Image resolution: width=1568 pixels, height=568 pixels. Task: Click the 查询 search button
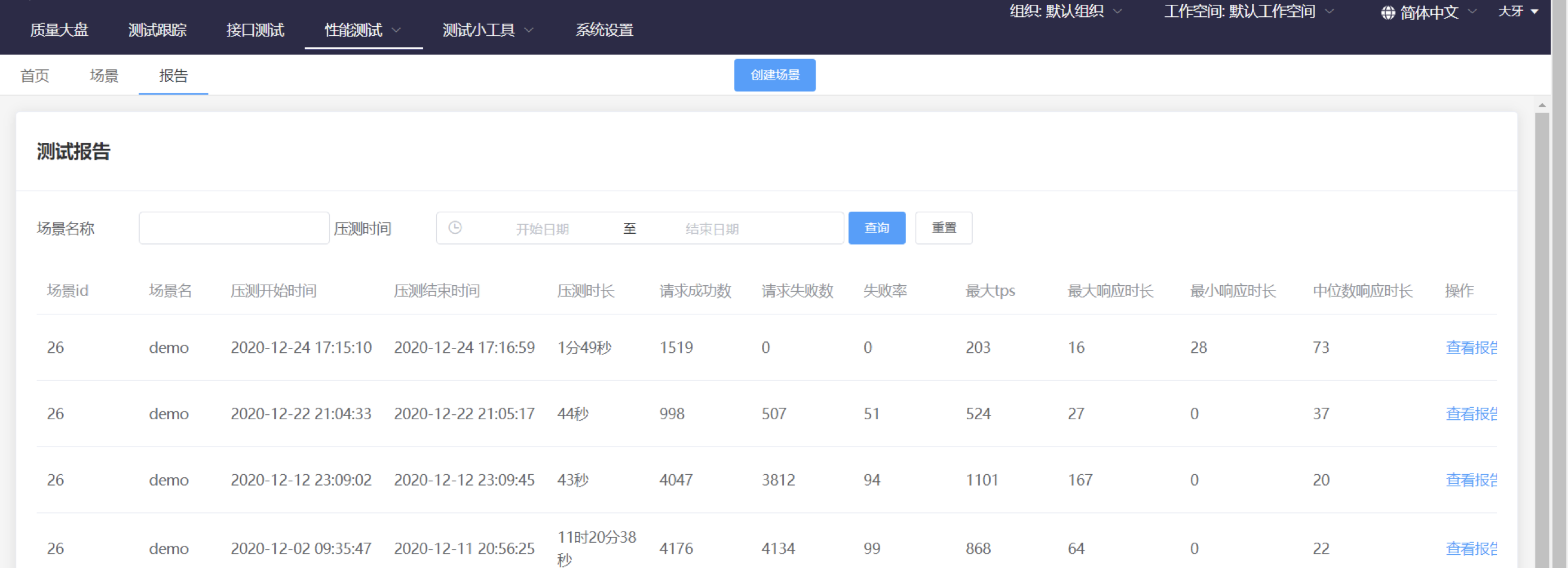click(x=876, y=228)
